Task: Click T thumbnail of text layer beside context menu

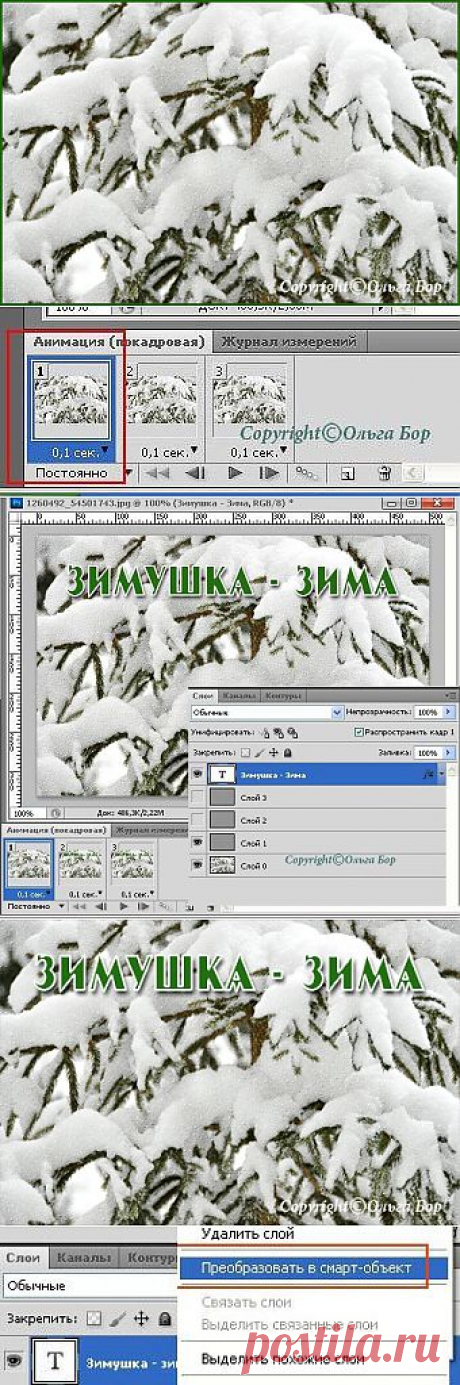Action: click(54, 1360)
